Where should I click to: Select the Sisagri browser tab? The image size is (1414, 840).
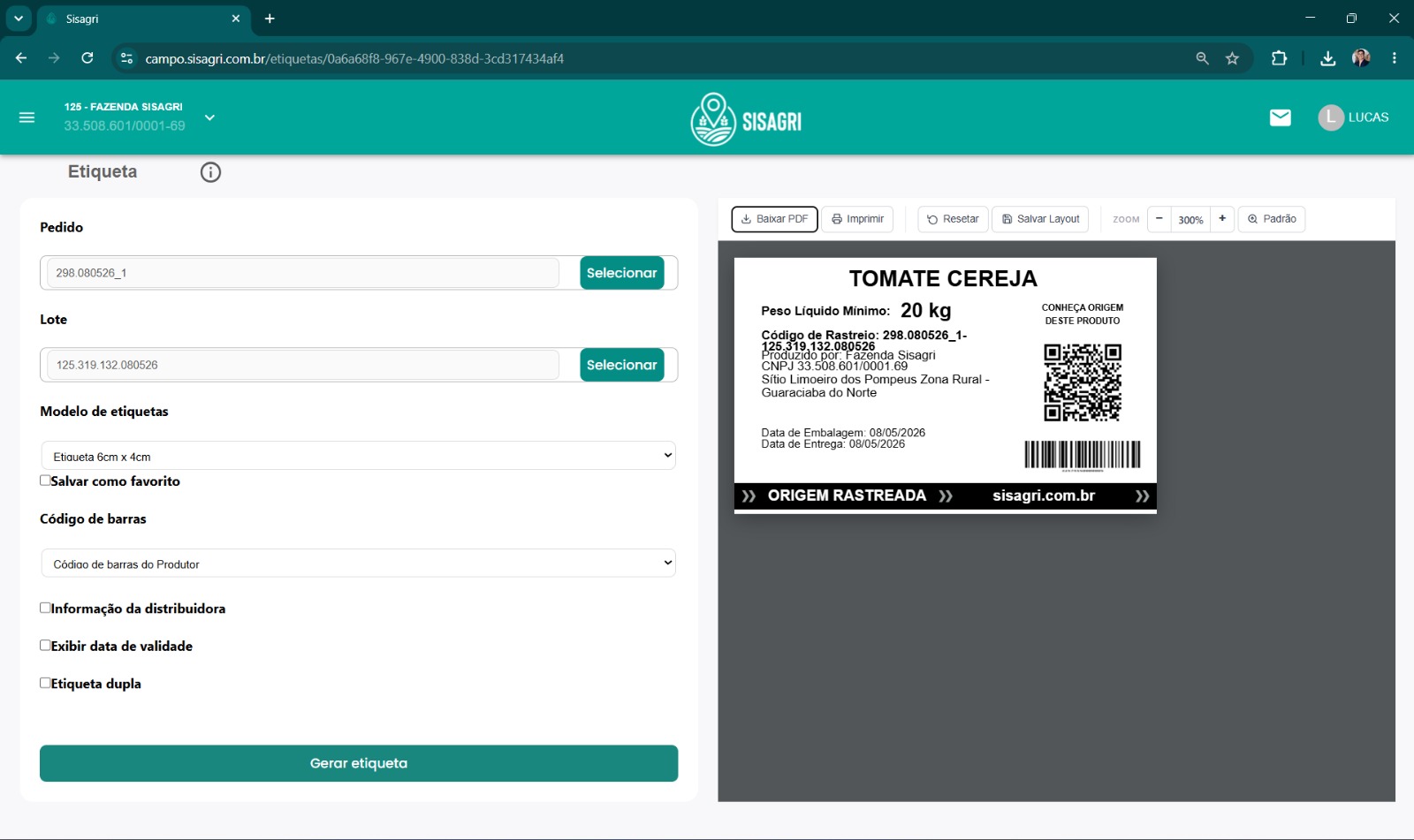(x=143, y=19)
